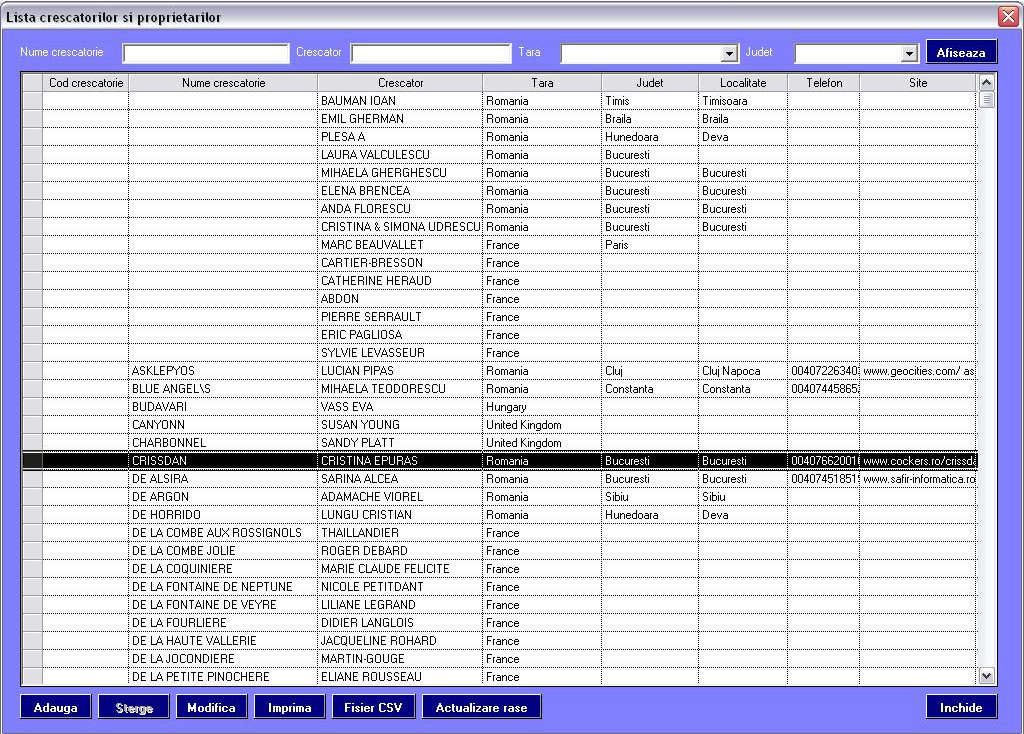Select the DE ARGON kennel cell
Image resolution: width=1024 pixels, height=734 pixels.
pos(223,496)
